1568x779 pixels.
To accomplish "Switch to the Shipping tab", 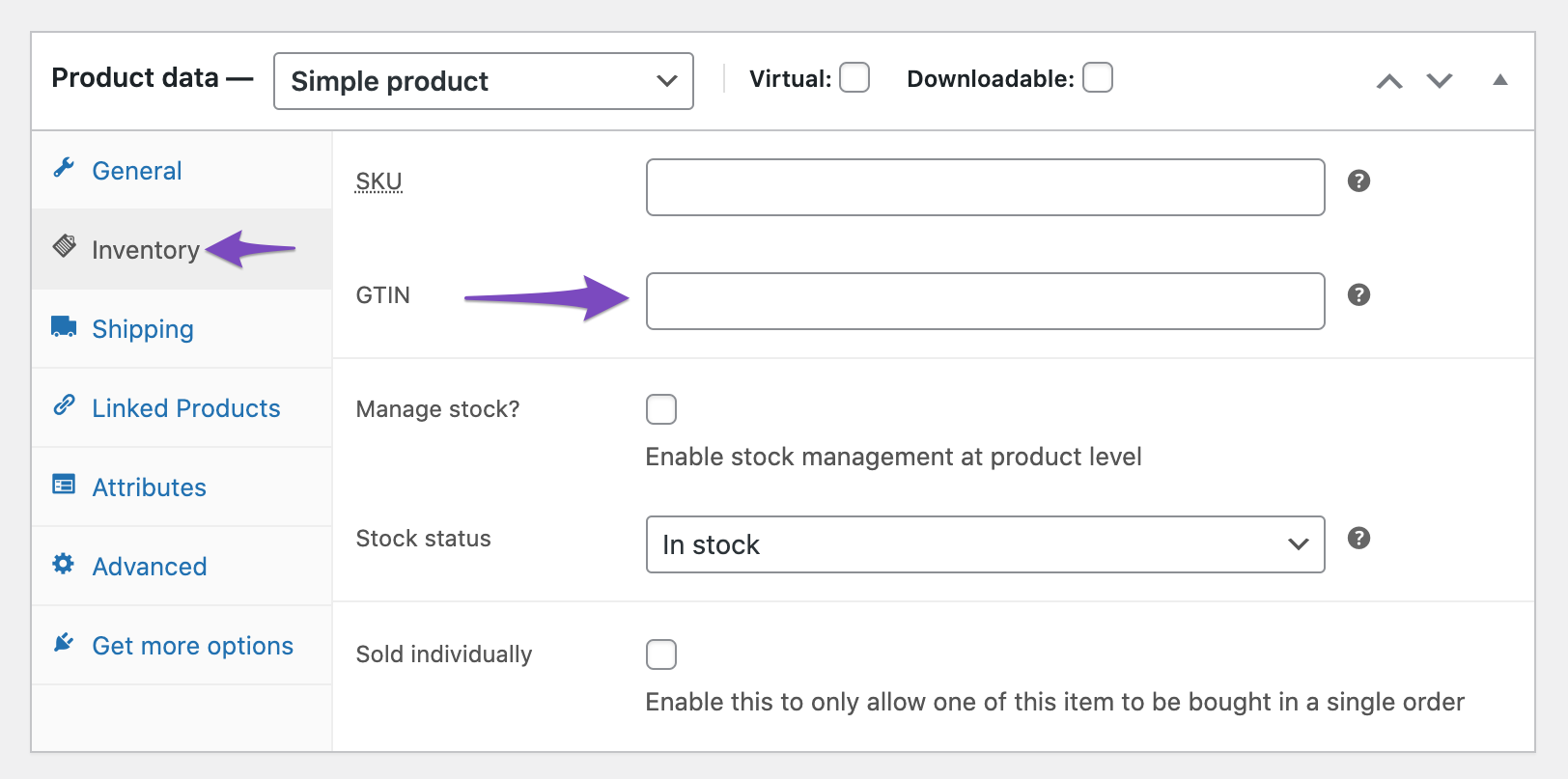I will tap(182, 329).
